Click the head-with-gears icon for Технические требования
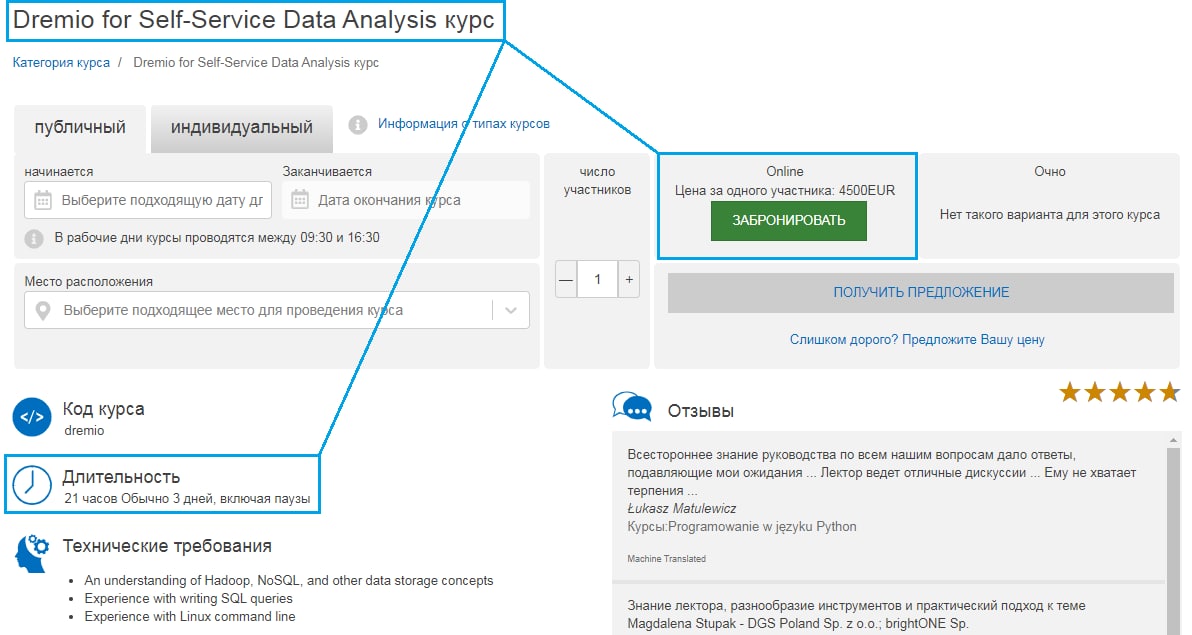Screen dimensions: 1192x635 32,553
